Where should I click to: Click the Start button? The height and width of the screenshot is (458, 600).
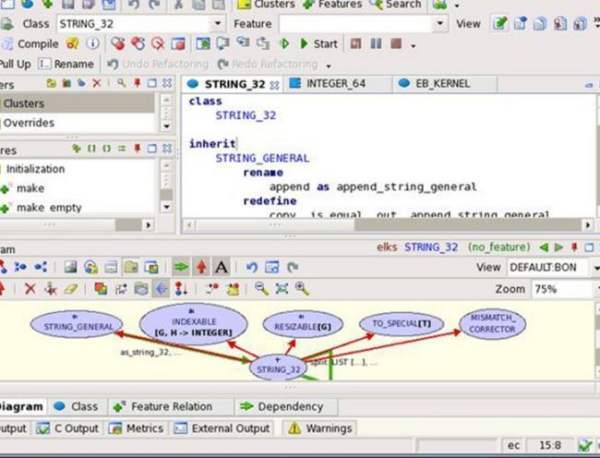[x=319, y=44]
